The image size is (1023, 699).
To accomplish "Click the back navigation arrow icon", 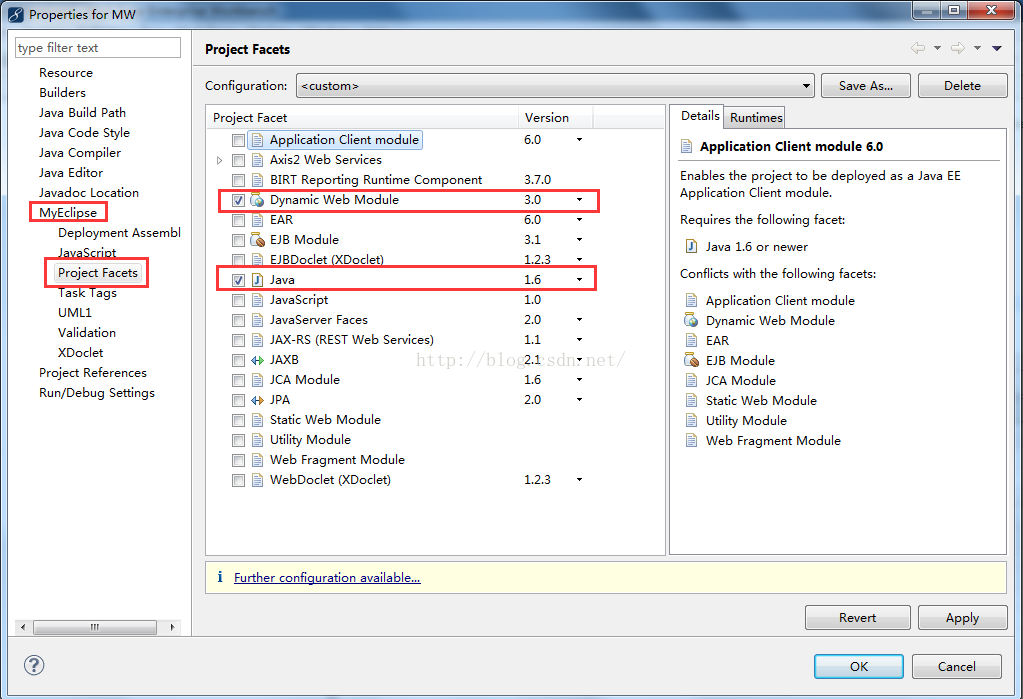I will [918, 48].
